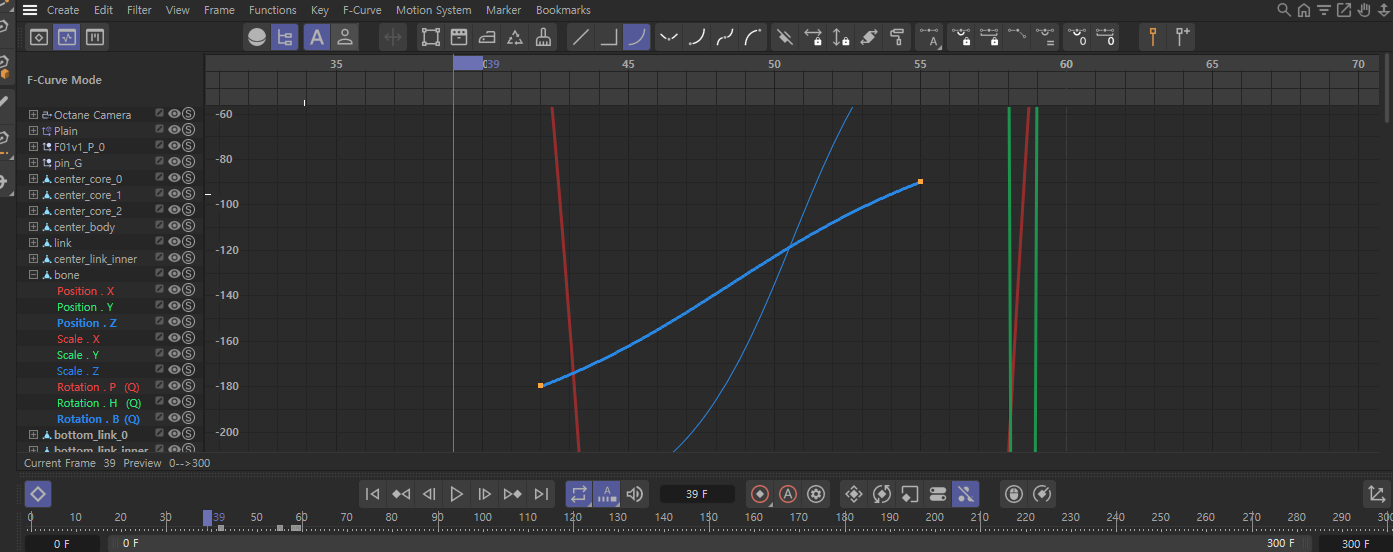Switch to Dope Sheet mode icon
Screen dimensions: 1393x552
pyautogui.click(x=38, y=38)
